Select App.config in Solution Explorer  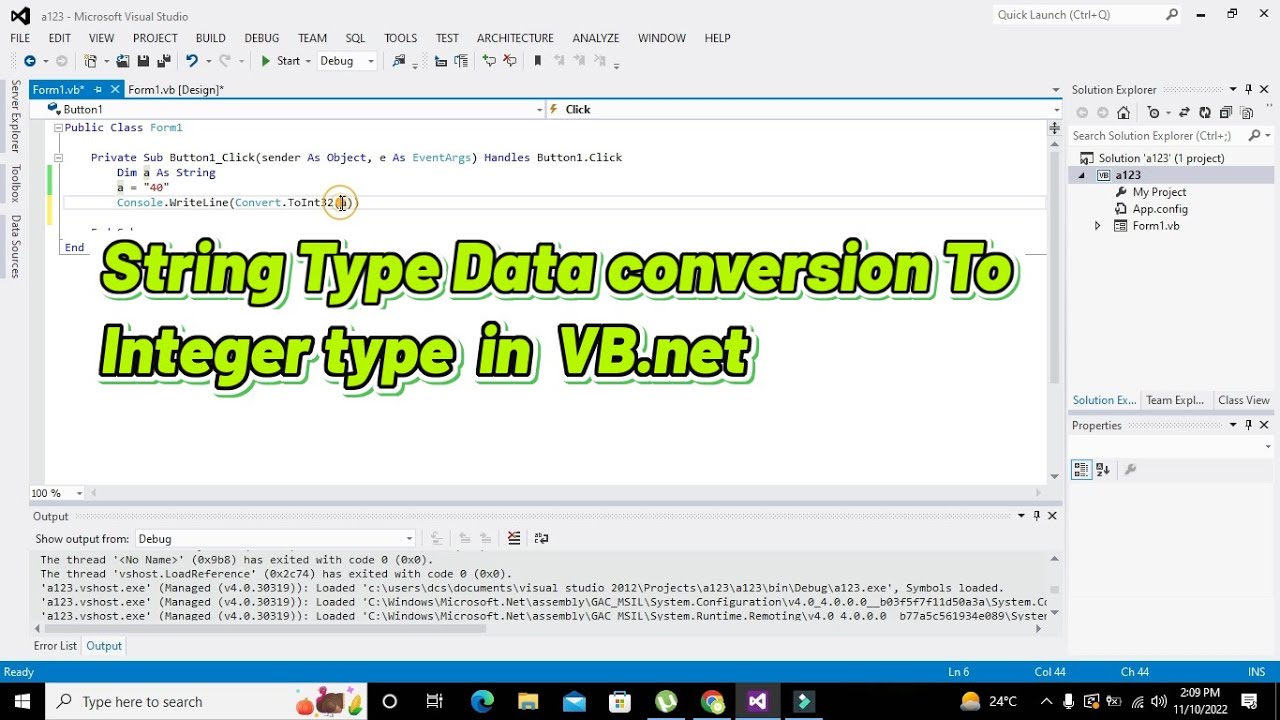(1160, 209)
